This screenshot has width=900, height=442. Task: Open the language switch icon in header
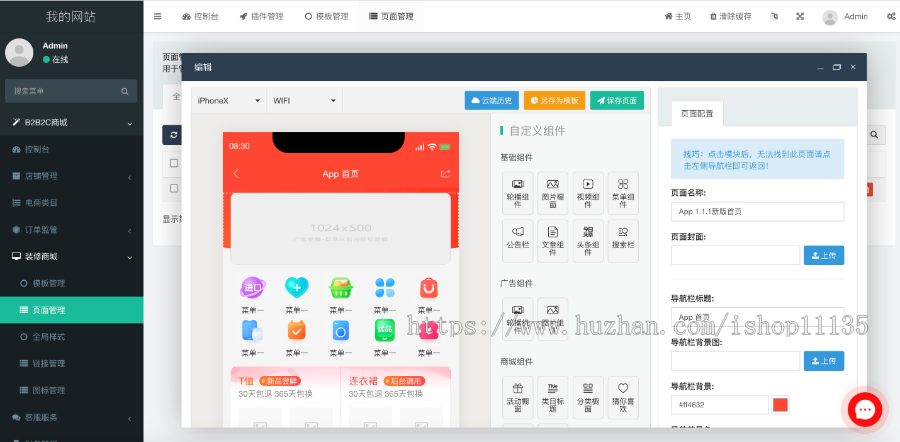click(x=774, y=17)
